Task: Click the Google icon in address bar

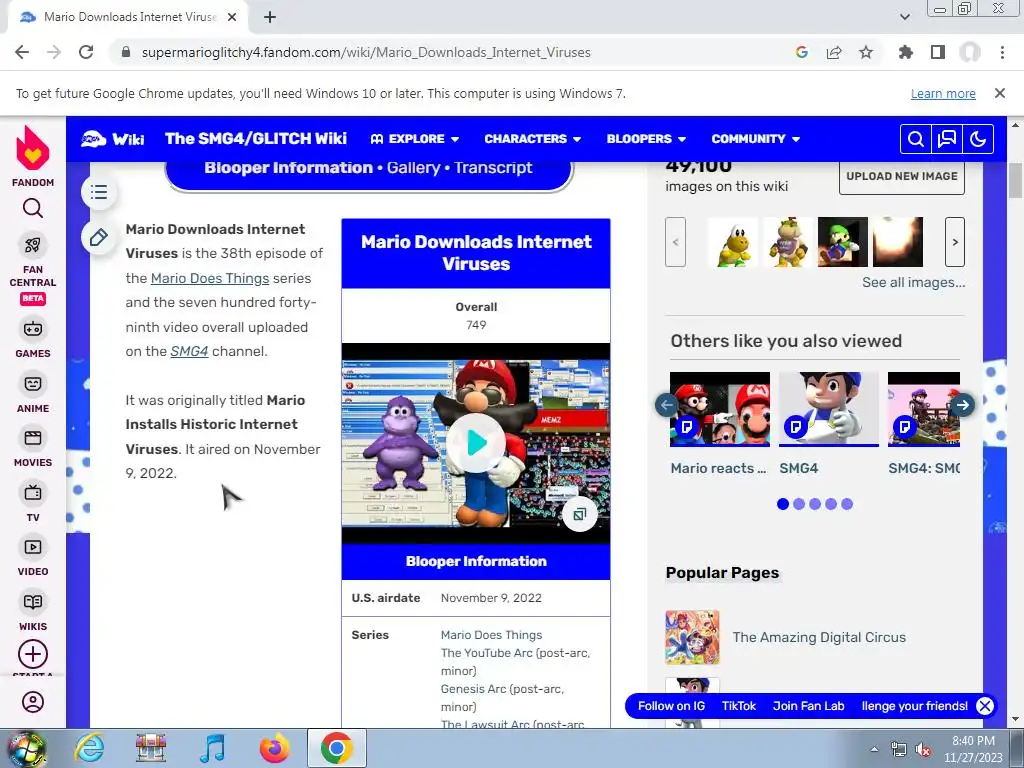Action: (x=802, y=52)
